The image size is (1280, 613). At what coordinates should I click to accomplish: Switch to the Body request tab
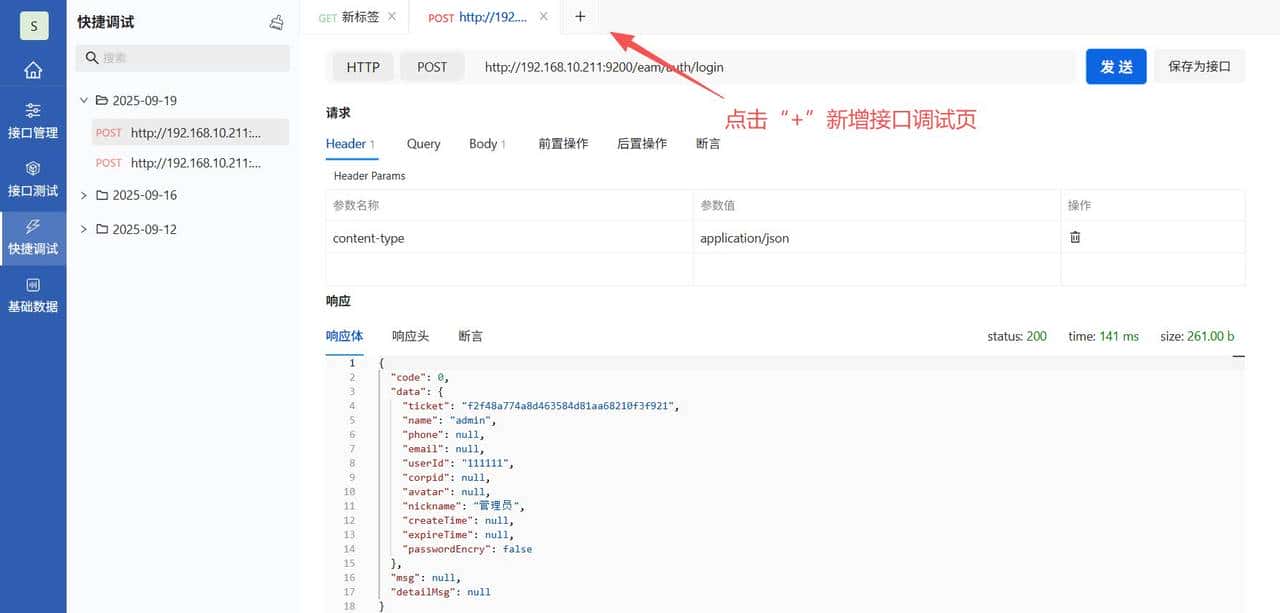[x=483, y=143]
